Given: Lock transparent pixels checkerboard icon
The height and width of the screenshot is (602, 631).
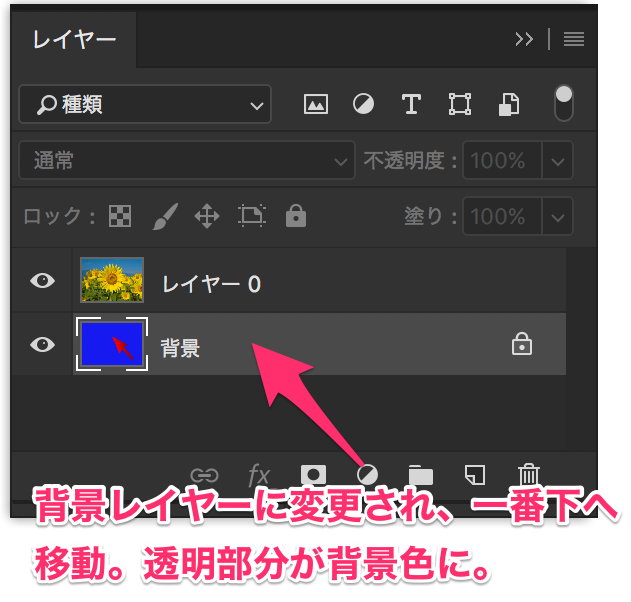Looking at the screenshot, I should click(120, 216).
